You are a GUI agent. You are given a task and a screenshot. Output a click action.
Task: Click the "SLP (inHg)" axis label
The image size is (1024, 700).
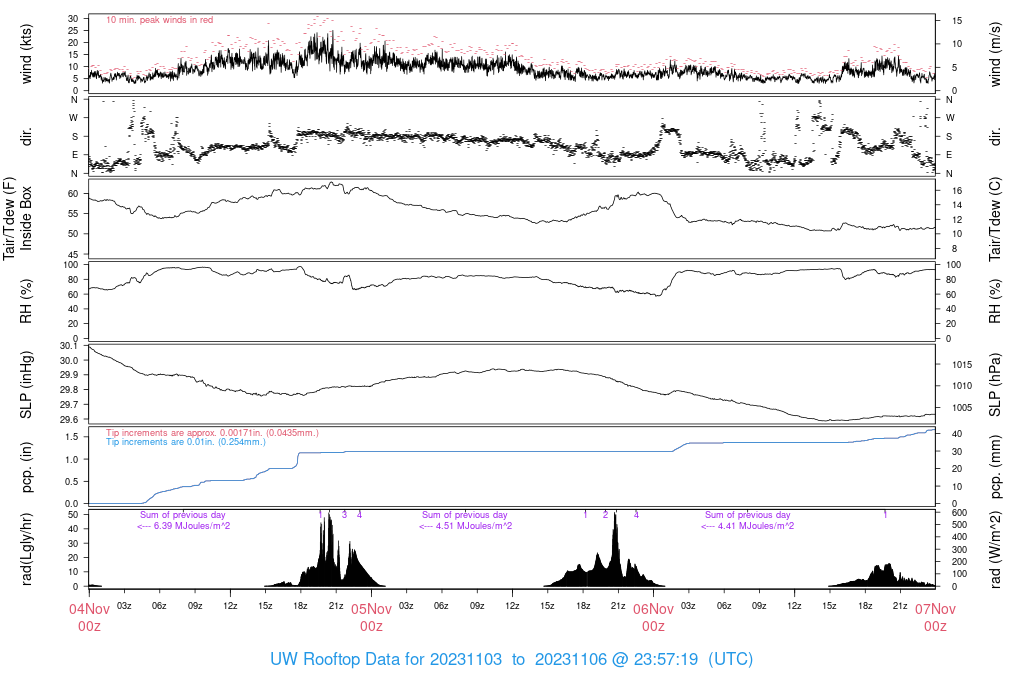click(x=26, y=385)
